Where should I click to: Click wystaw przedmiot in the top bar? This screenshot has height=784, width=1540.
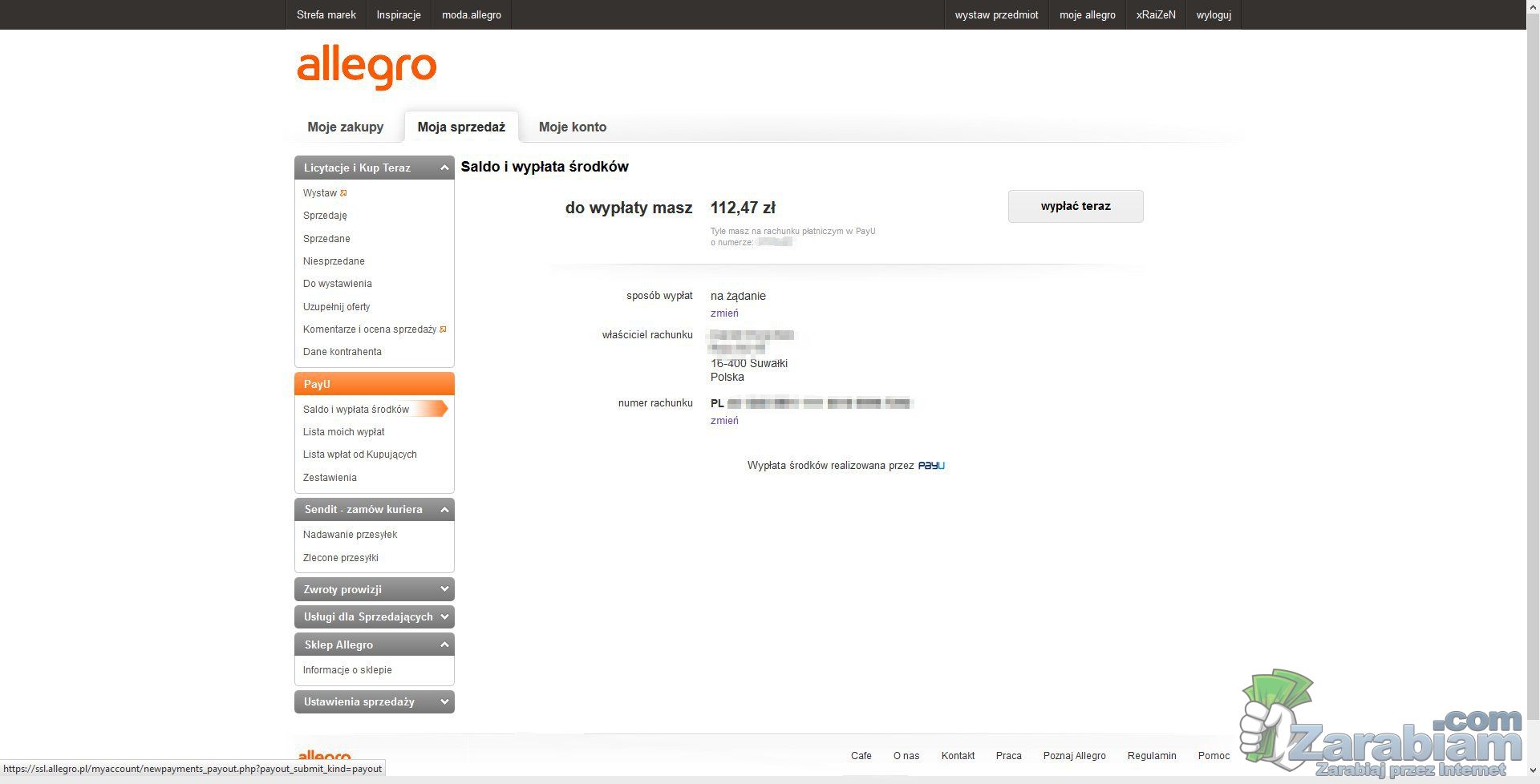(996, 14)
